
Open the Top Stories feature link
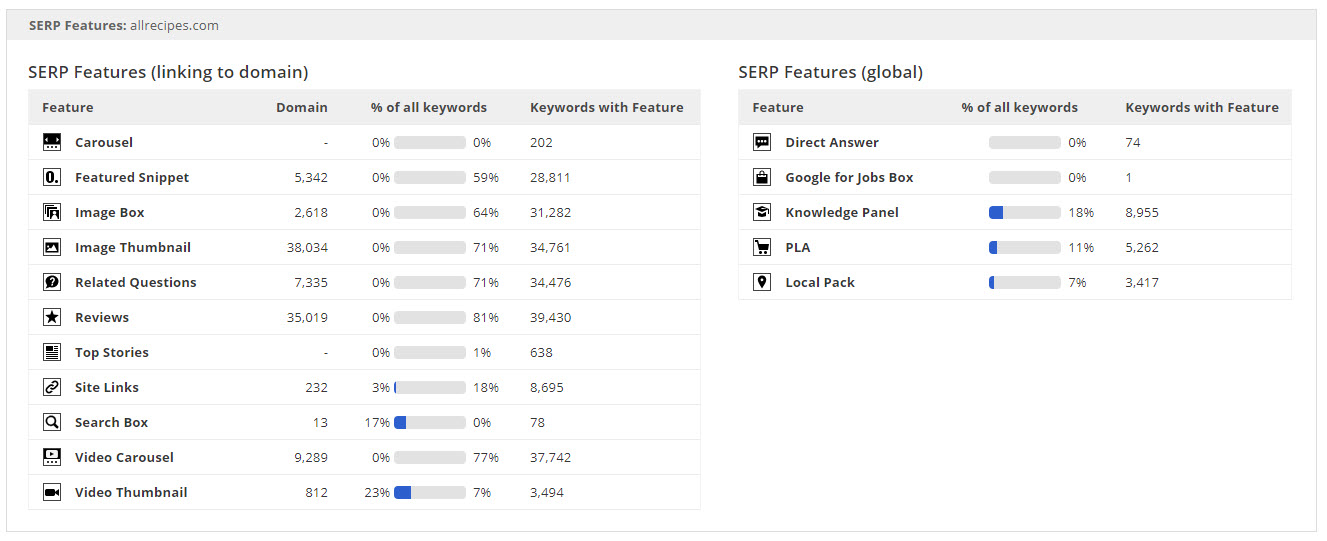tap(111, 352)
